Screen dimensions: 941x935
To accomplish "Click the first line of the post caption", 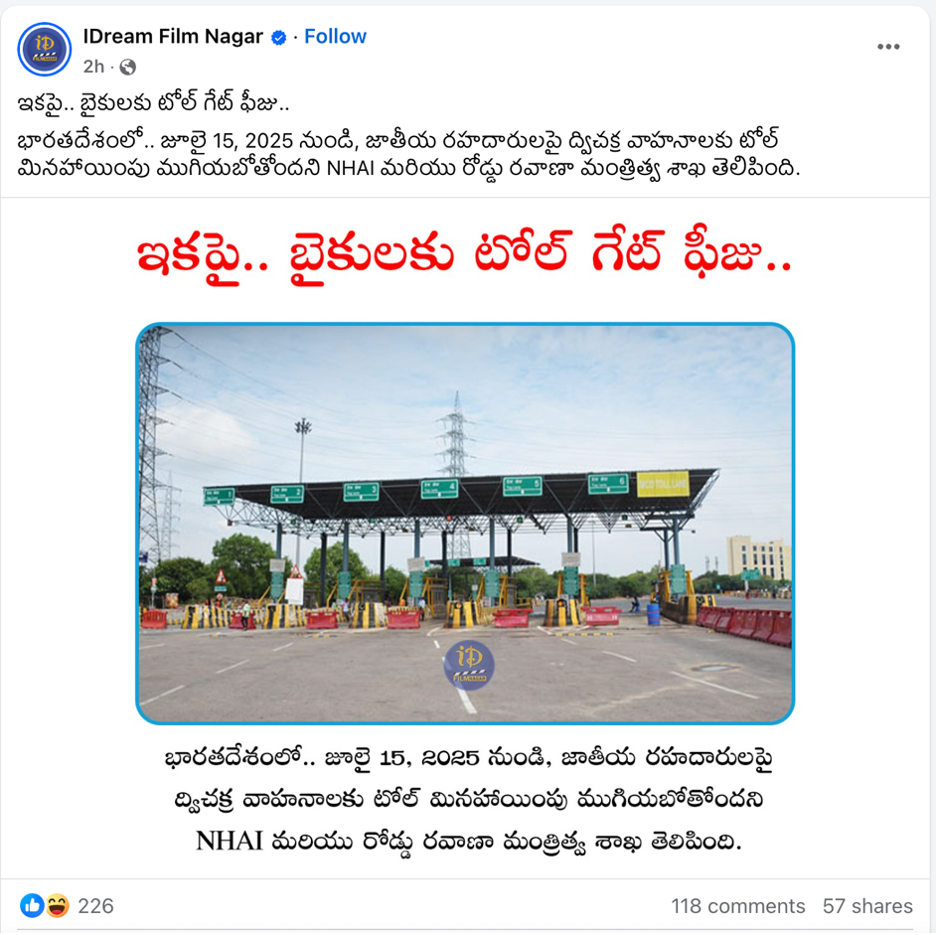I will pos(154,104).
